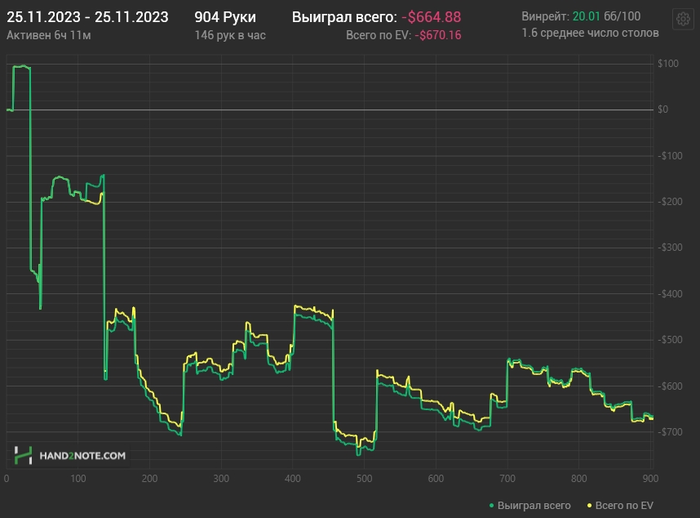Screen dimensions: 700x518
Task: Click the winrate value 20.01
Action: 586,17
